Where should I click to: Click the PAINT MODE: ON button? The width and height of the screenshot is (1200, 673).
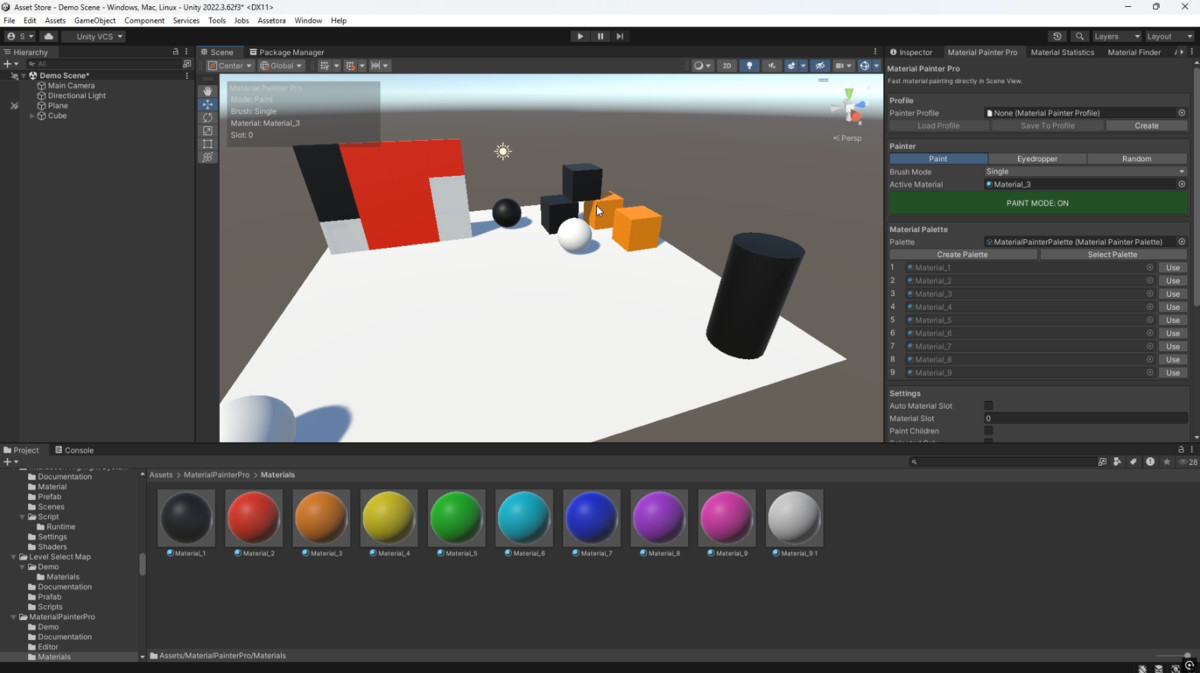(x=1037, y=203)
